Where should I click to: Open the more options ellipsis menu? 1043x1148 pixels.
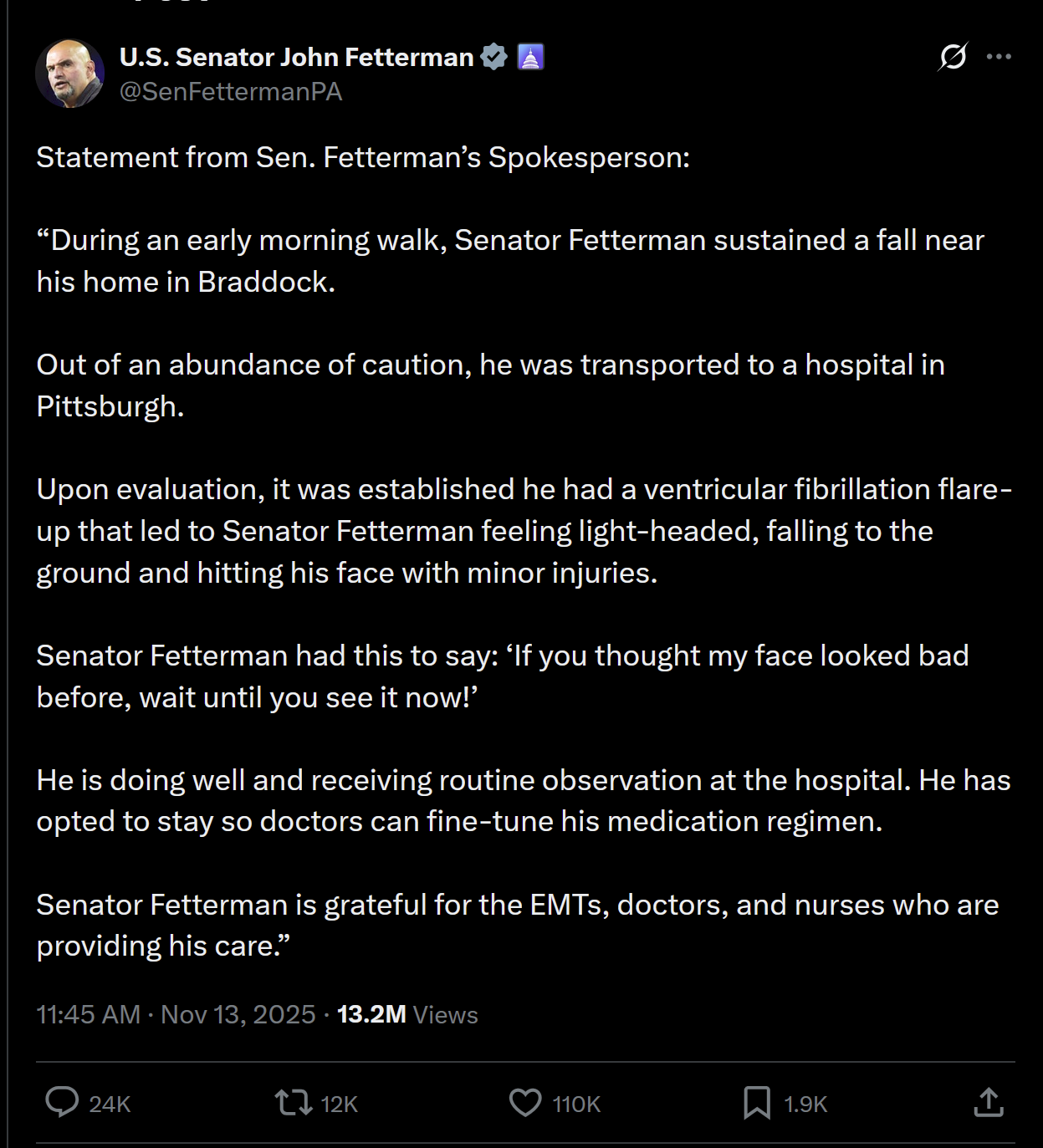point(999,57)
